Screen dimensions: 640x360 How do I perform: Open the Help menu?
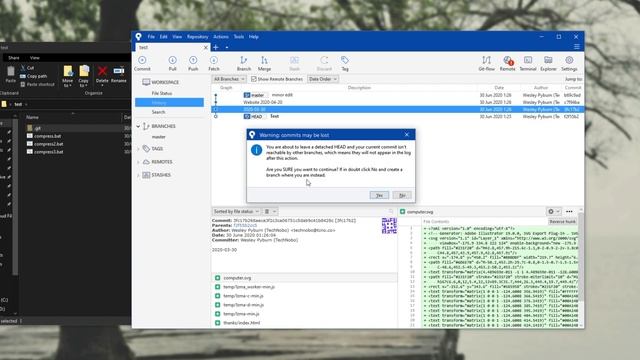point(253,37)
